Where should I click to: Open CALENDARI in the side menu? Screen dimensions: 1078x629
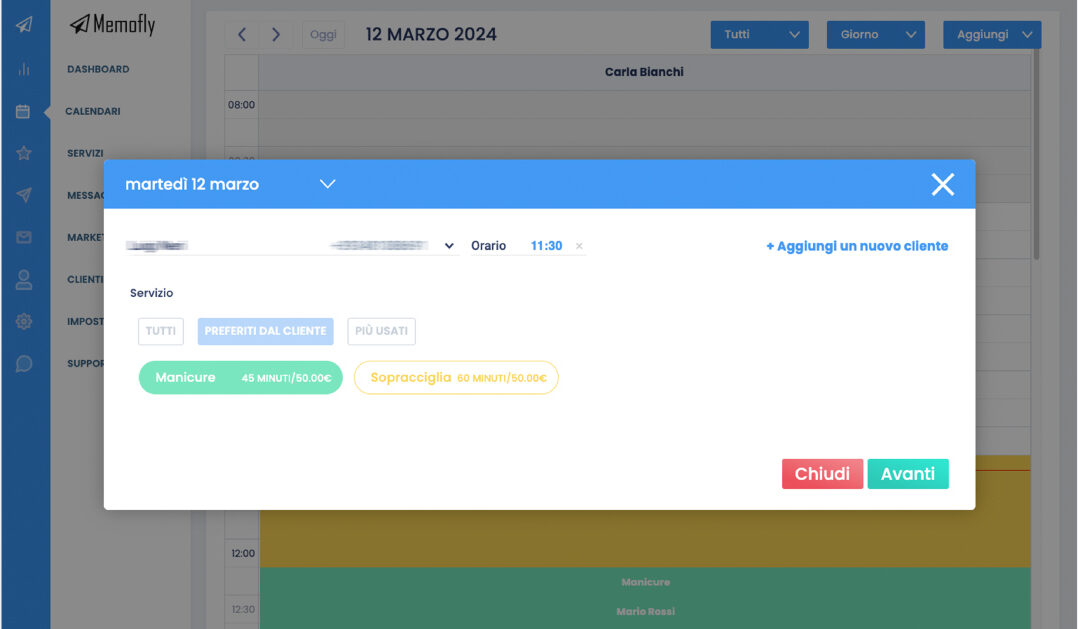coord(93,111)
